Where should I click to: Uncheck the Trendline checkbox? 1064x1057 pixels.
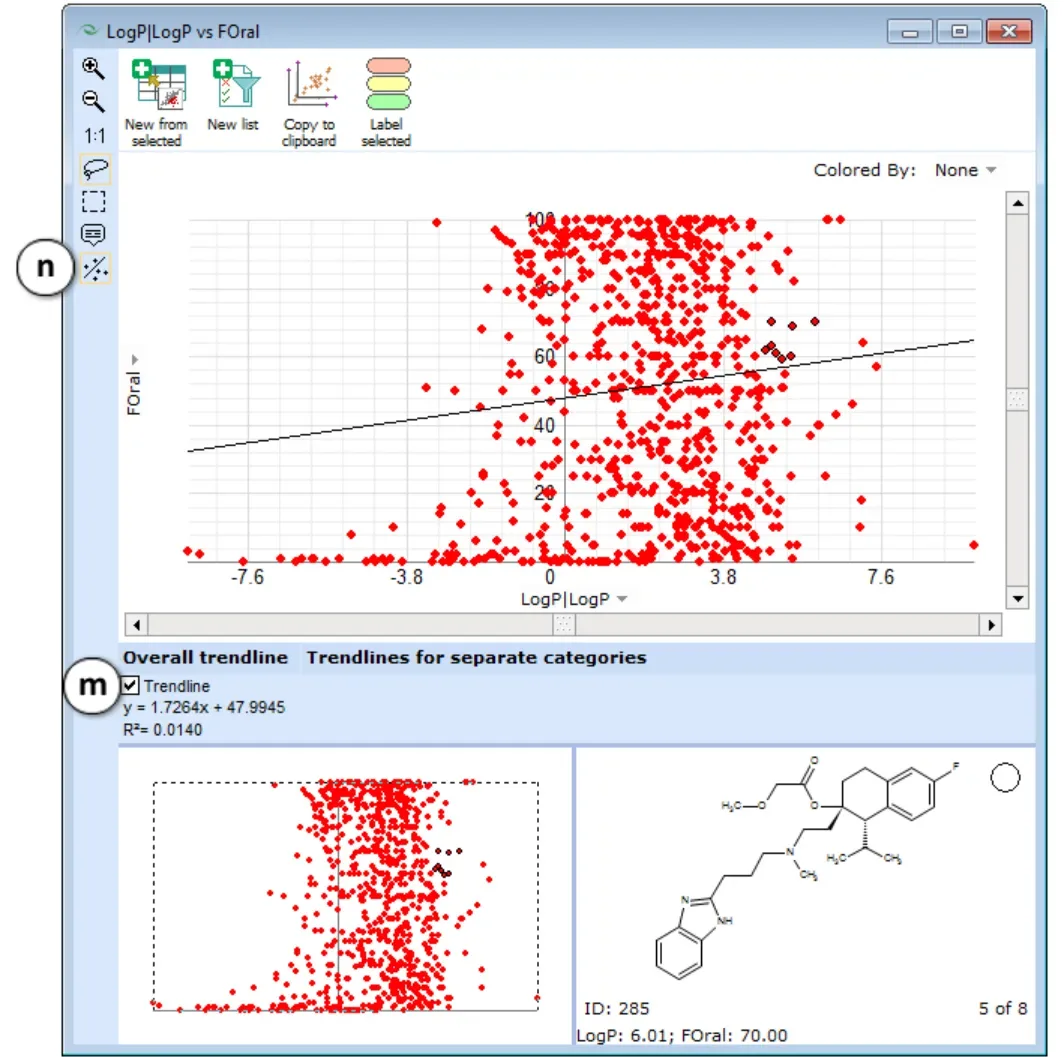click(130, 685)
